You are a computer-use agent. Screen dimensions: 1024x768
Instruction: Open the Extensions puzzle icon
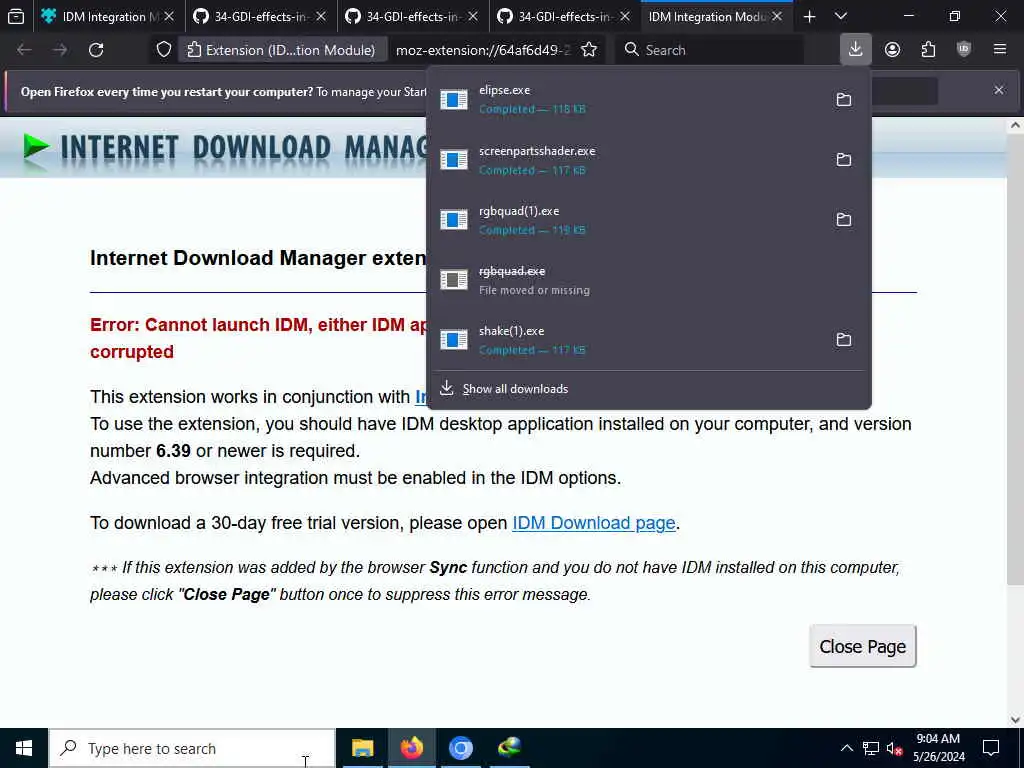928,49
